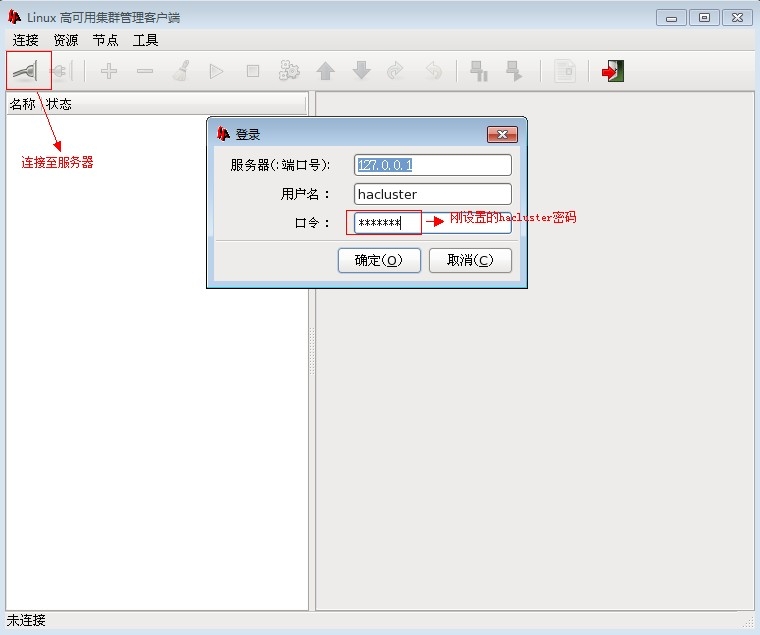Screen dimensions: 760x635
Task: Click the add resource plus icon
Action: [x=109, y=71]
